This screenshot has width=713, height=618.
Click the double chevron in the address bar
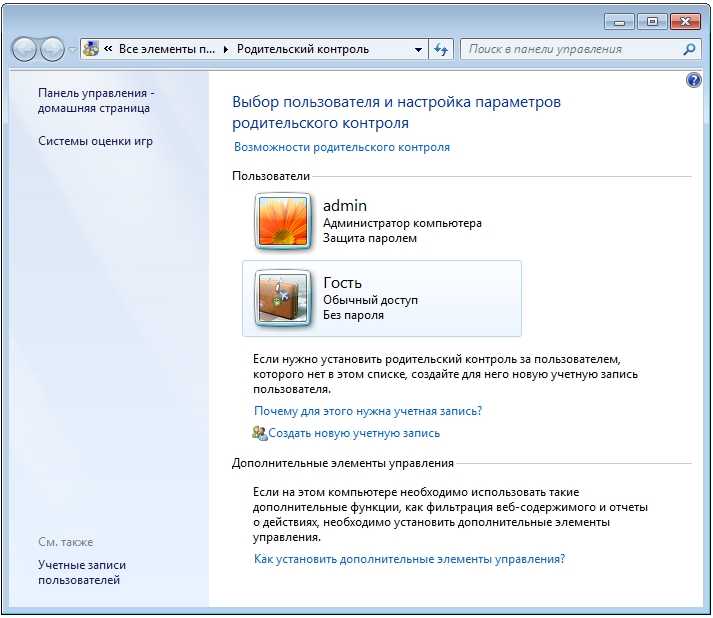coord(108,49)
